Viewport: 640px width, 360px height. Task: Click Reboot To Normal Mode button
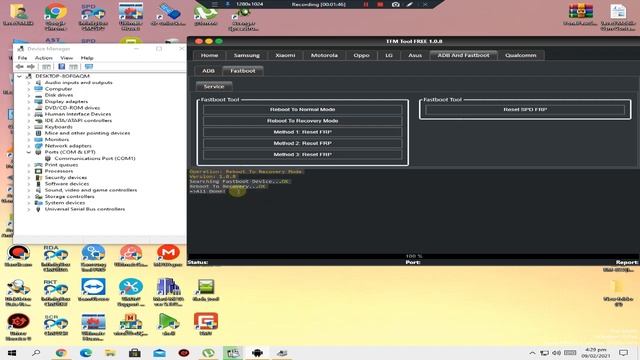pos(302,109)
